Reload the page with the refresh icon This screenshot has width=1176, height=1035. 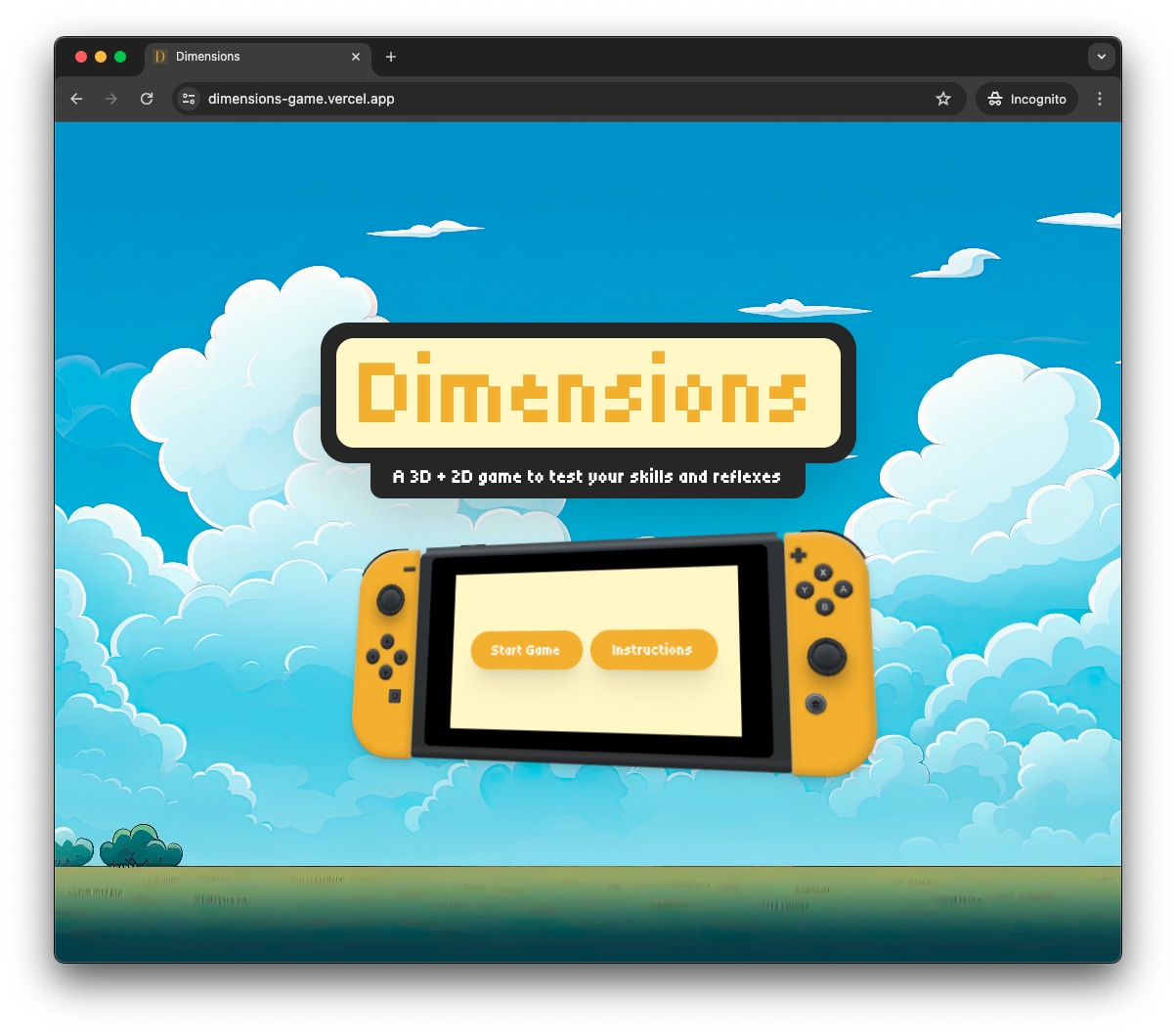coord(147,99)
